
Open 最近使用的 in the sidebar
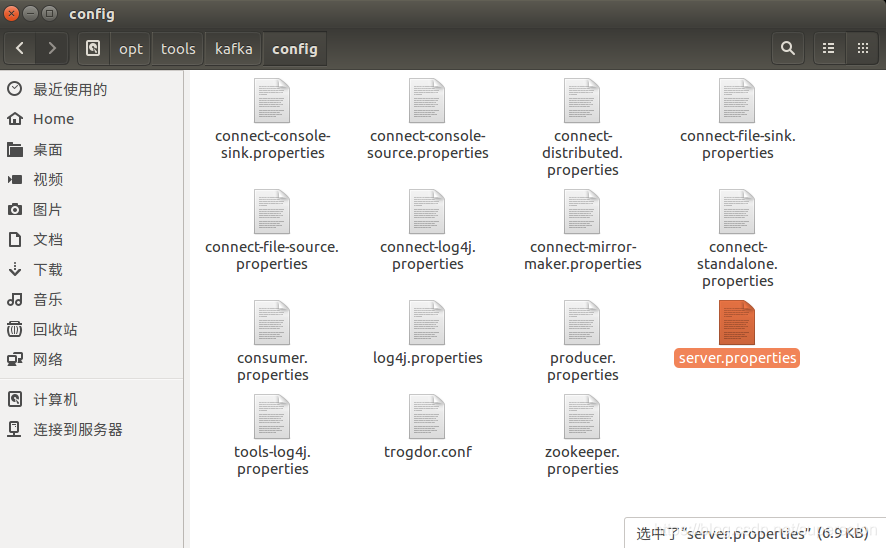(x=92, y=89)
